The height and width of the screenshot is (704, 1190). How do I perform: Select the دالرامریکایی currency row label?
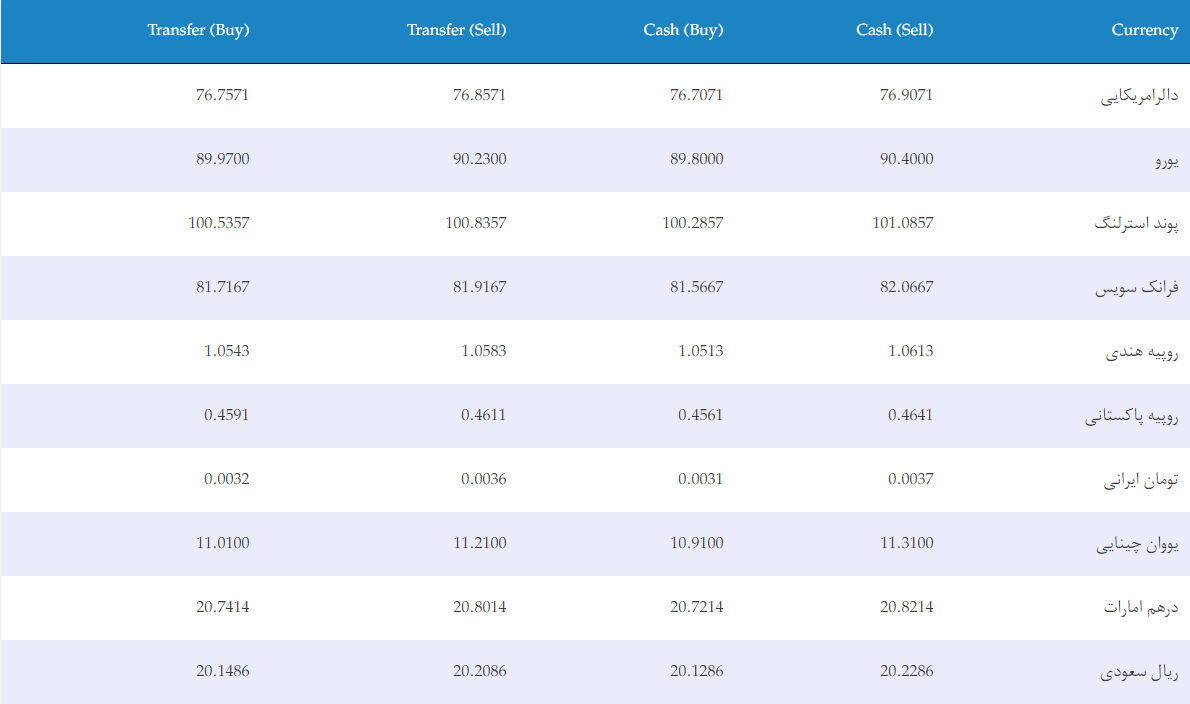(1139, 96)
